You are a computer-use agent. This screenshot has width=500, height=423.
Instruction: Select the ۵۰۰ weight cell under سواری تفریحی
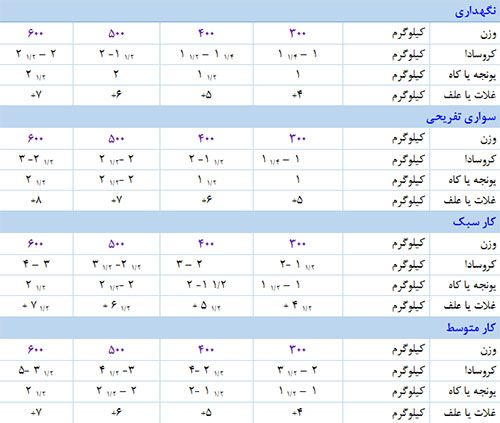[116, 138]
